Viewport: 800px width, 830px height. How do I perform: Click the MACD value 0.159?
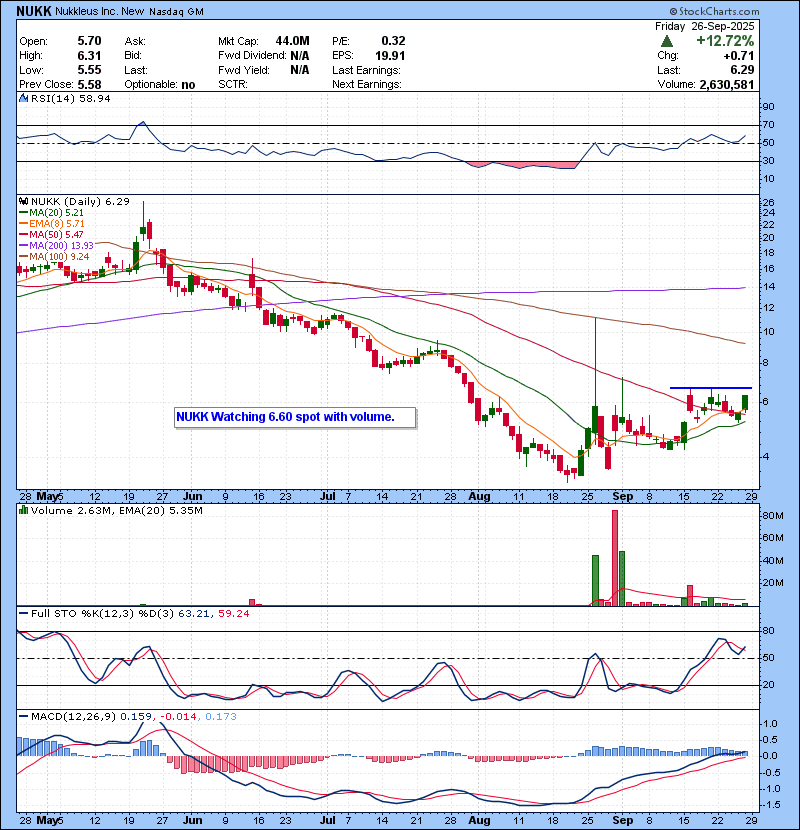tap(137, 717)
